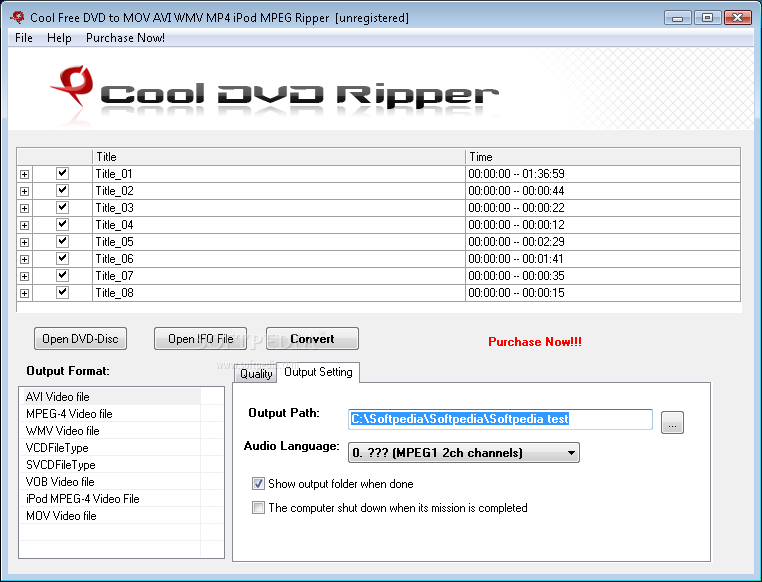Expand the Title_07 row
Viewport: 762px width, 582px height.
(x=24, y=276)
